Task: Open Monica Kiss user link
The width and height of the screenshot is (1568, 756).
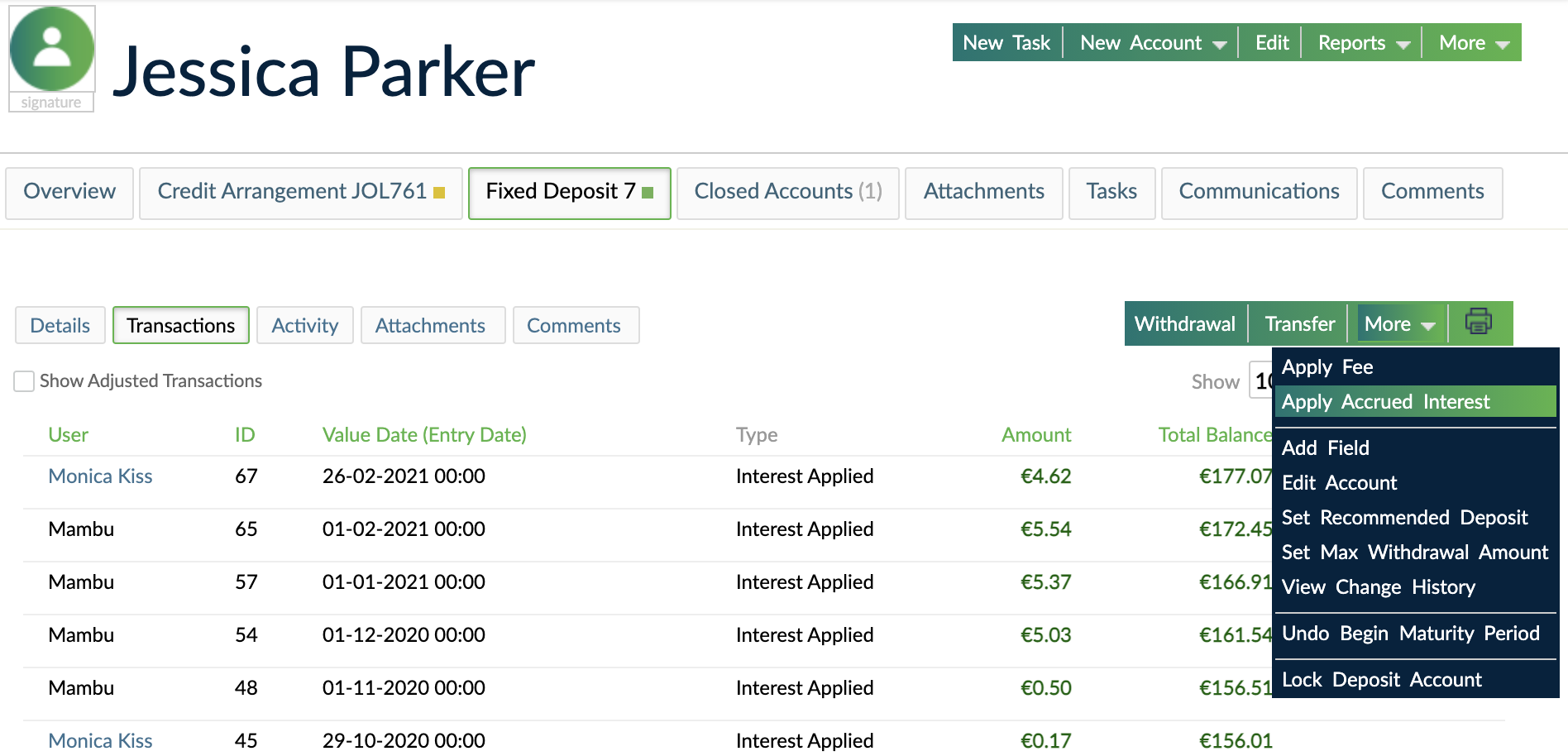Action: 100,476
